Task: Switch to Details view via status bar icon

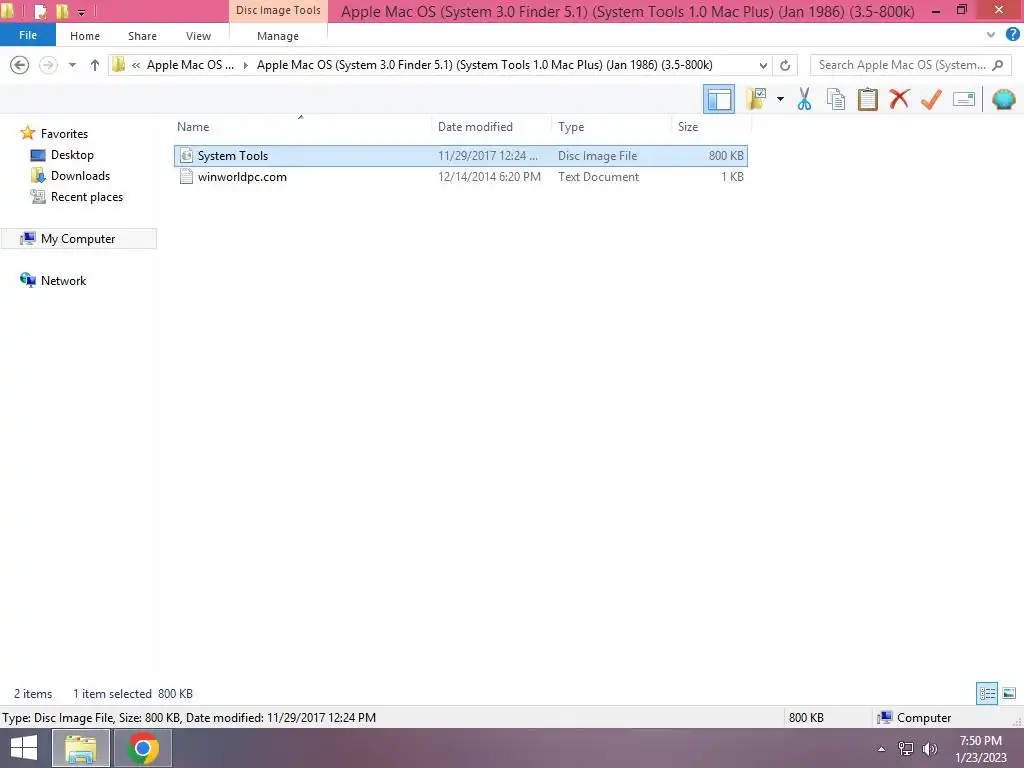Action: click(987, 693)
